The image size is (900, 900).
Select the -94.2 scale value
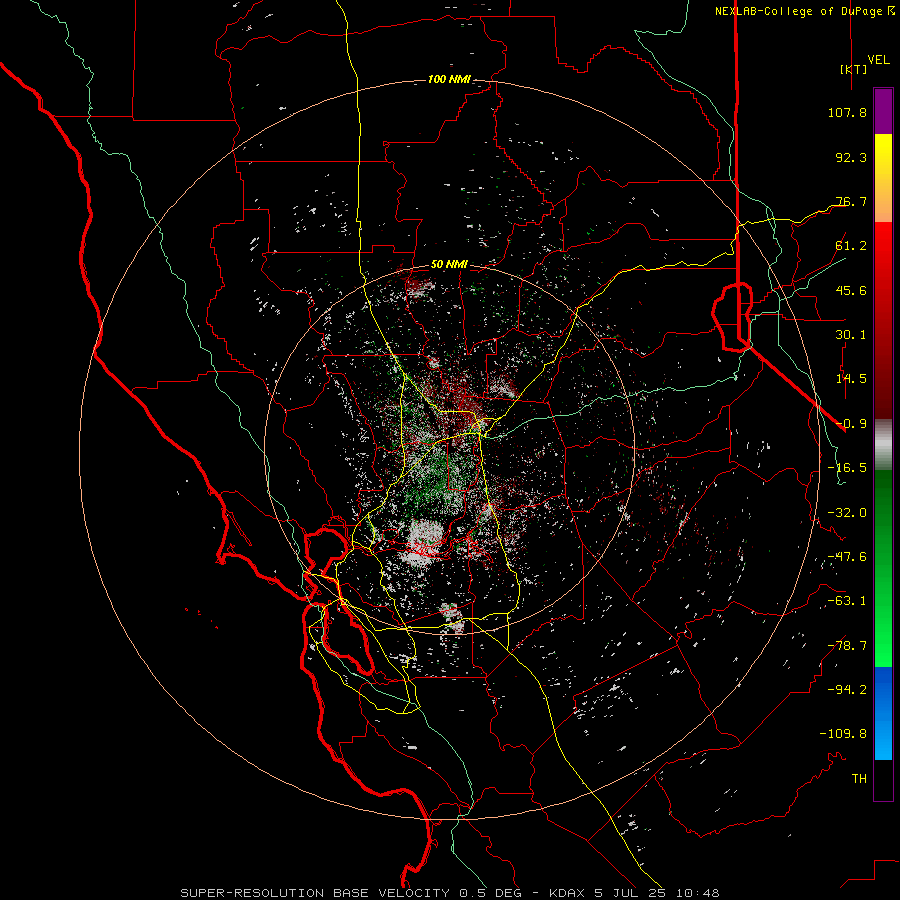(x=847, y=690)
